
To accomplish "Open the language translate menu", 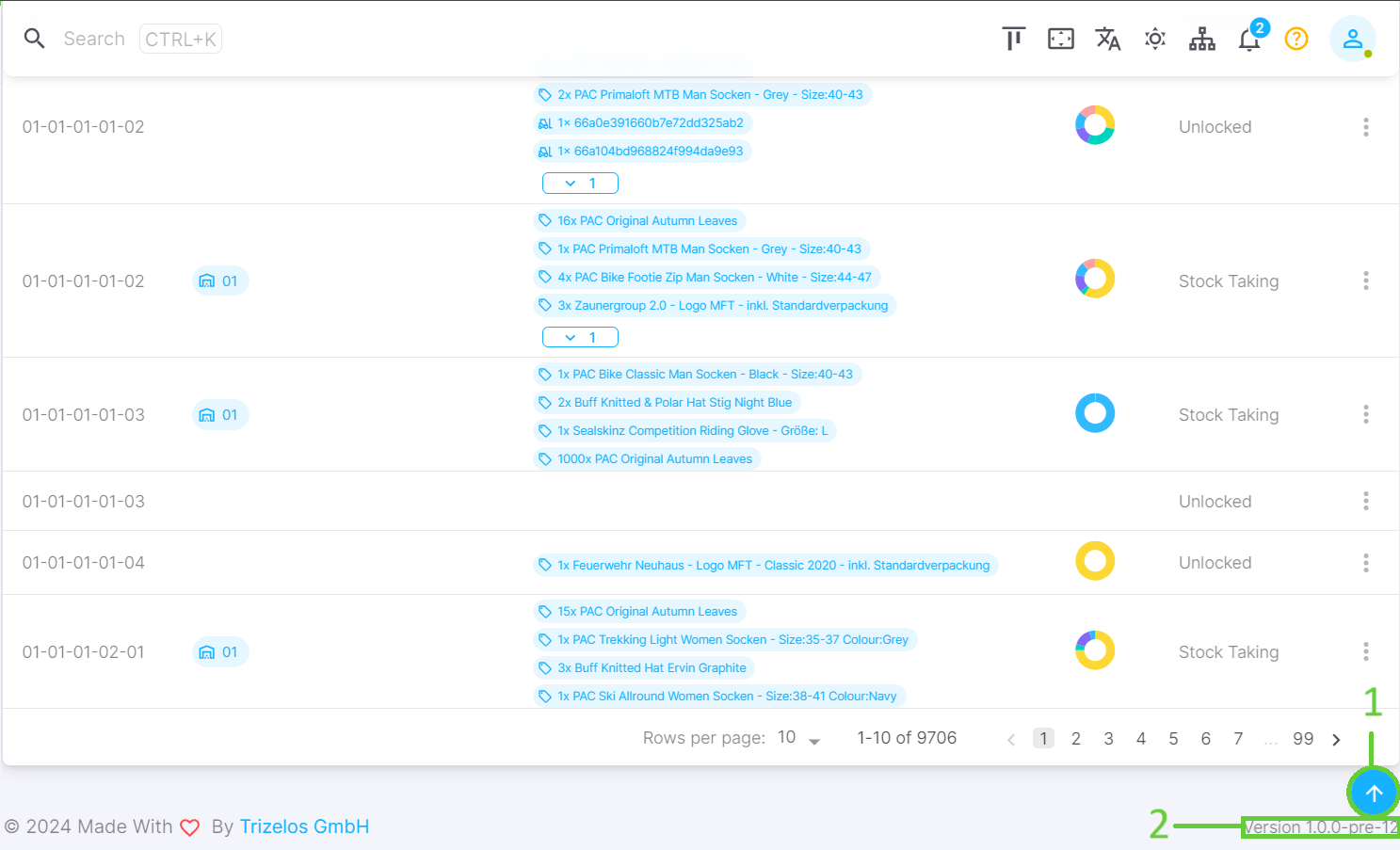I will [1108, 39].
